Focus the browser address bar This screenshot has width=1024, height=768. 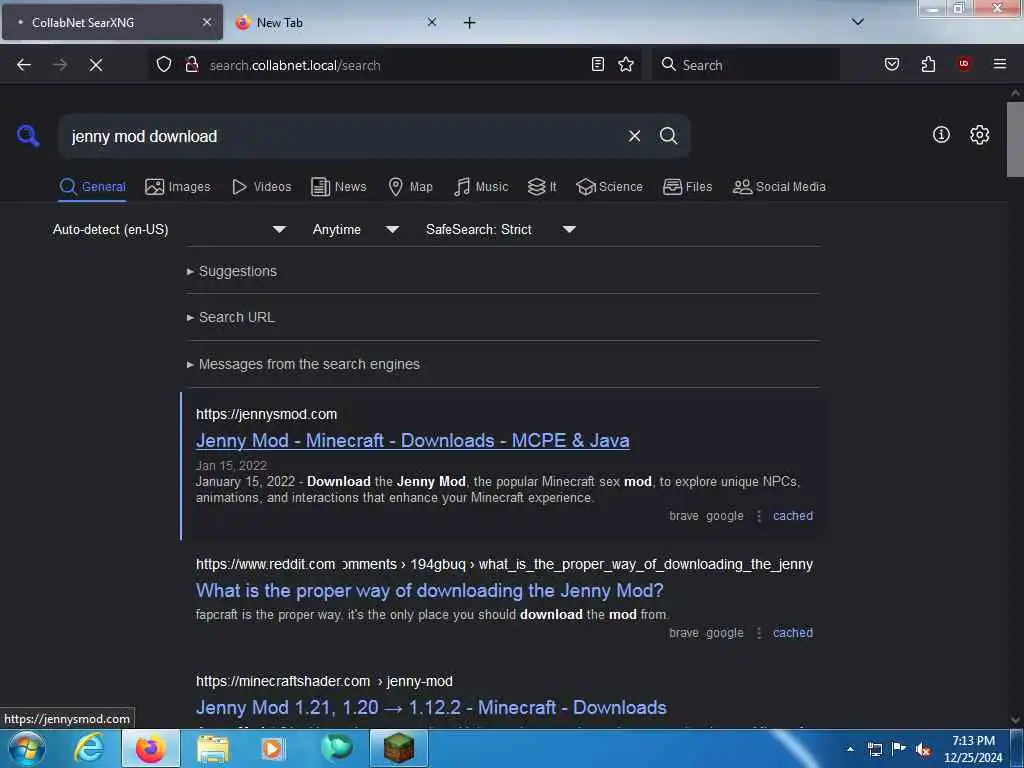395,65
